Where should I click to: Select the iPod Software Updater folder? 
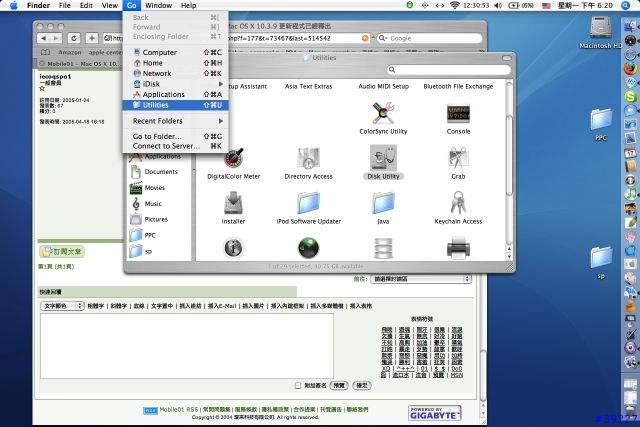[308, 203]
